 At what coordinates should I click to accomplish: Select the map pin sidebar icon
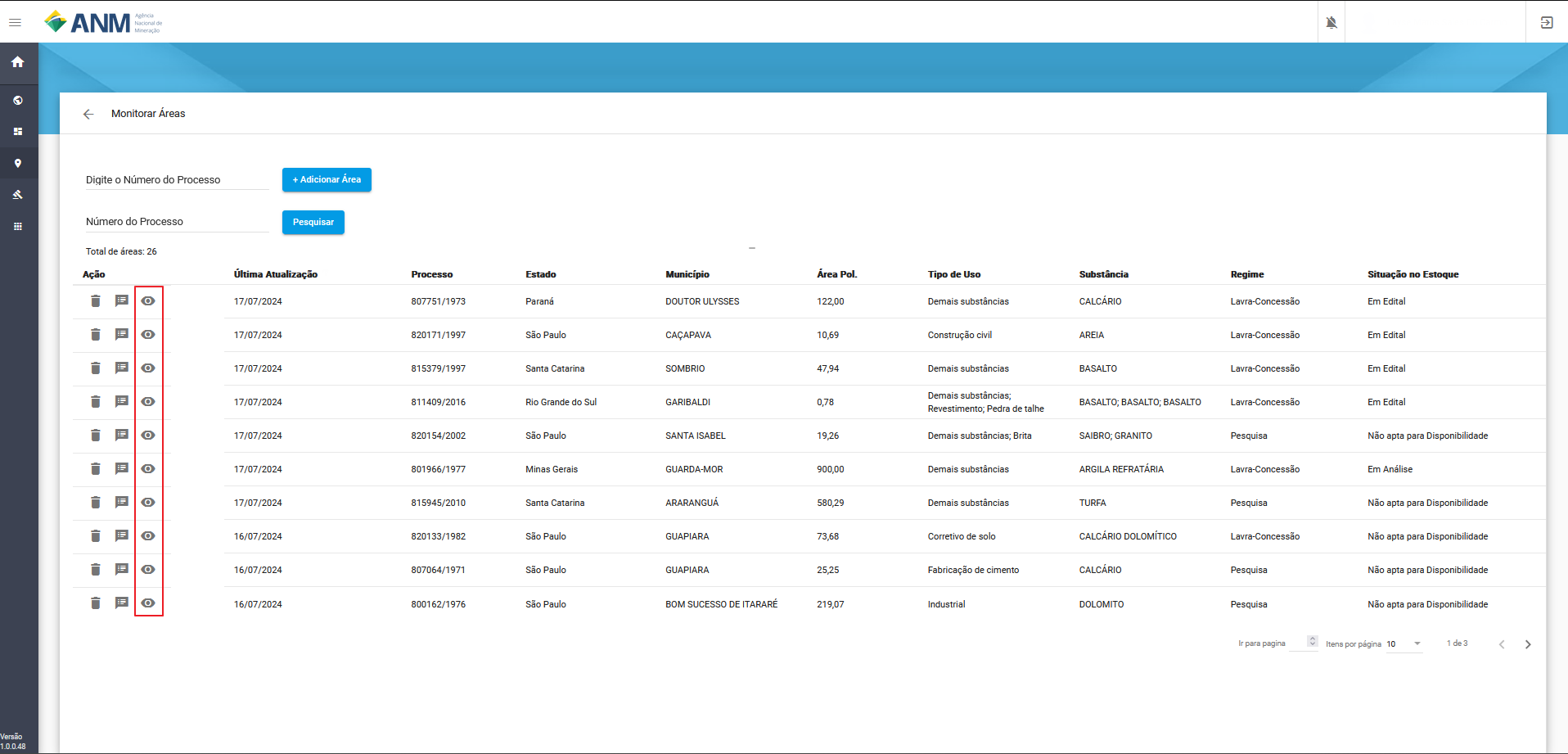18,163
